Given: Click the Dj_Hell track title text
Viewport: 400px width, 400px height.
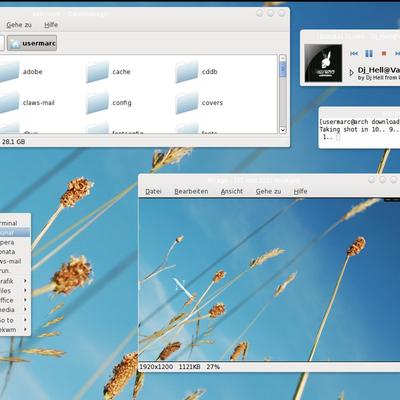Looking at the screenshot, I should click(379, 70).
